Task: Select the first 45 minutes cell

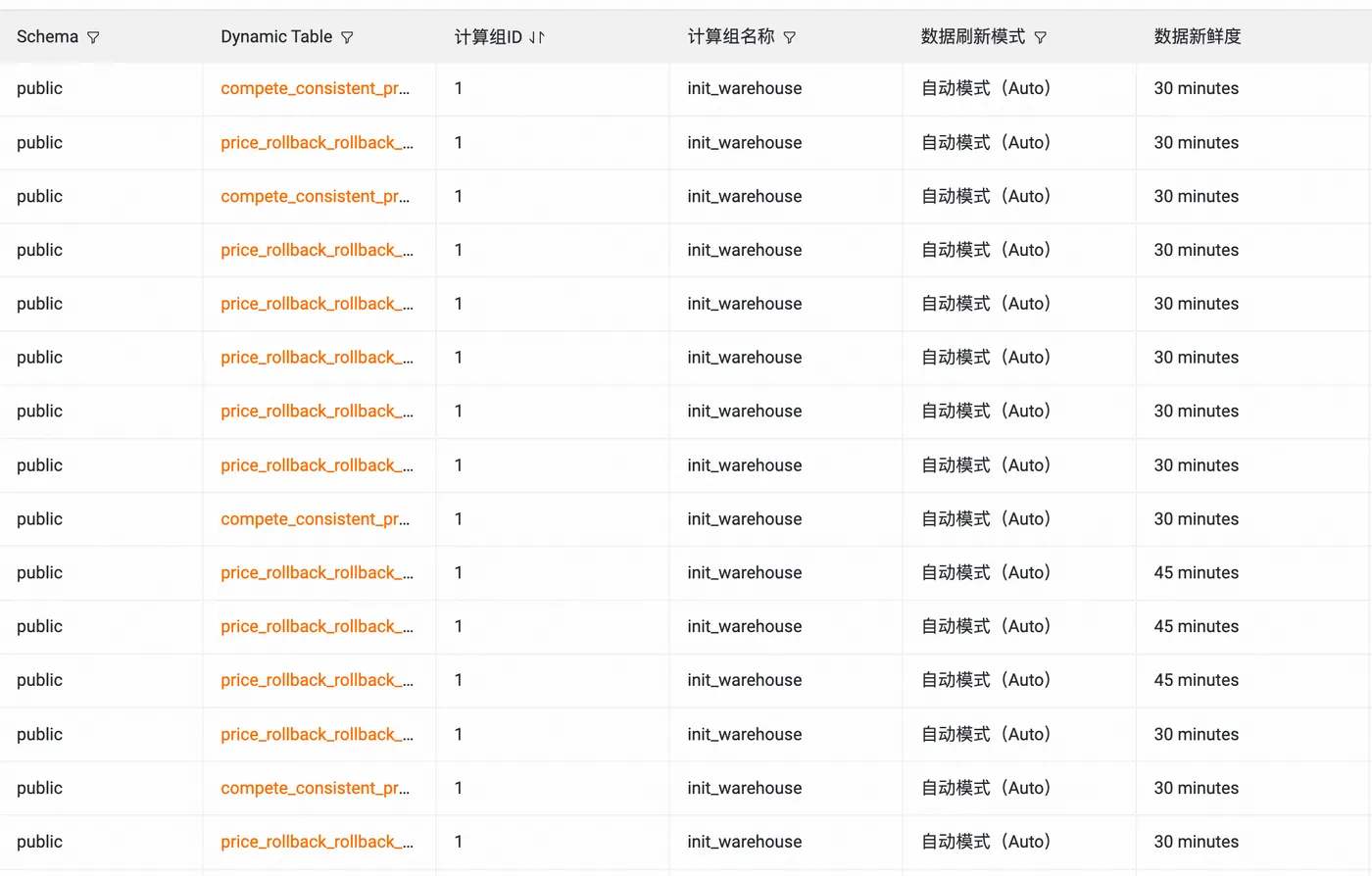Action: tap(1196, 573)
